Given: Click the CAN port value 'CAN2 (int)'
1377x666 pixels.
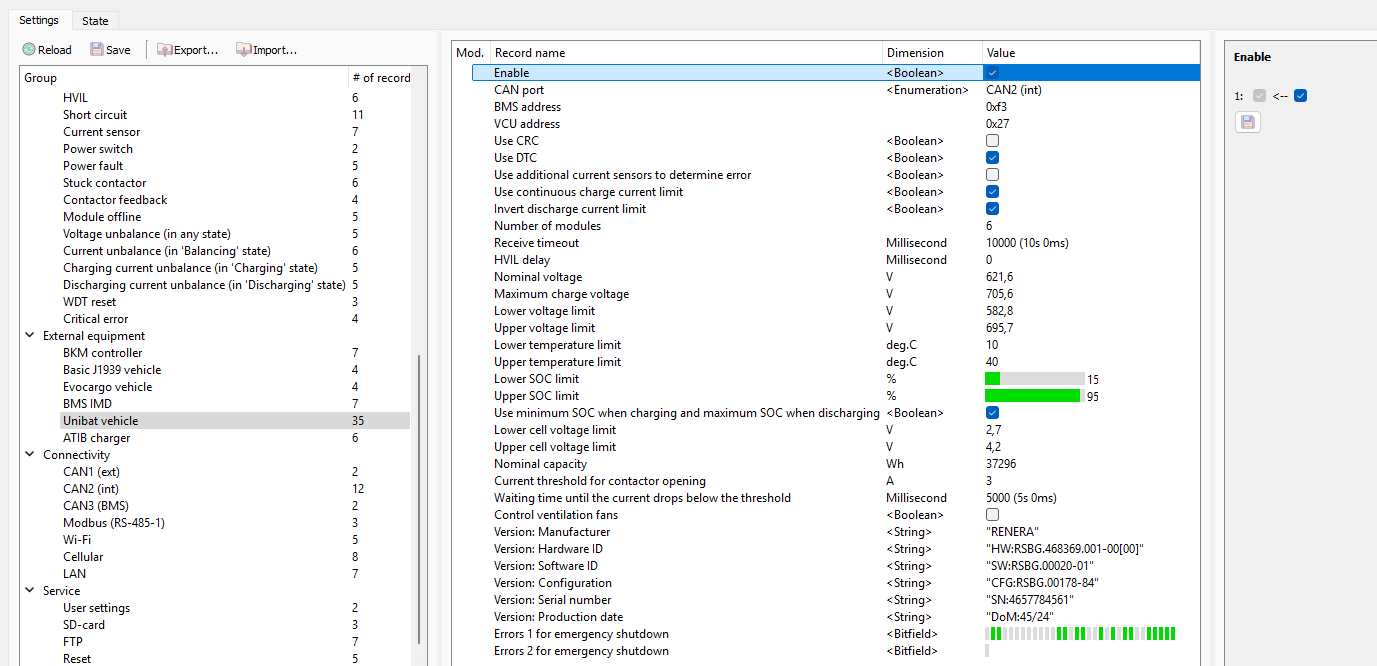Looking at the screenshot, I should click(1014, 90).
